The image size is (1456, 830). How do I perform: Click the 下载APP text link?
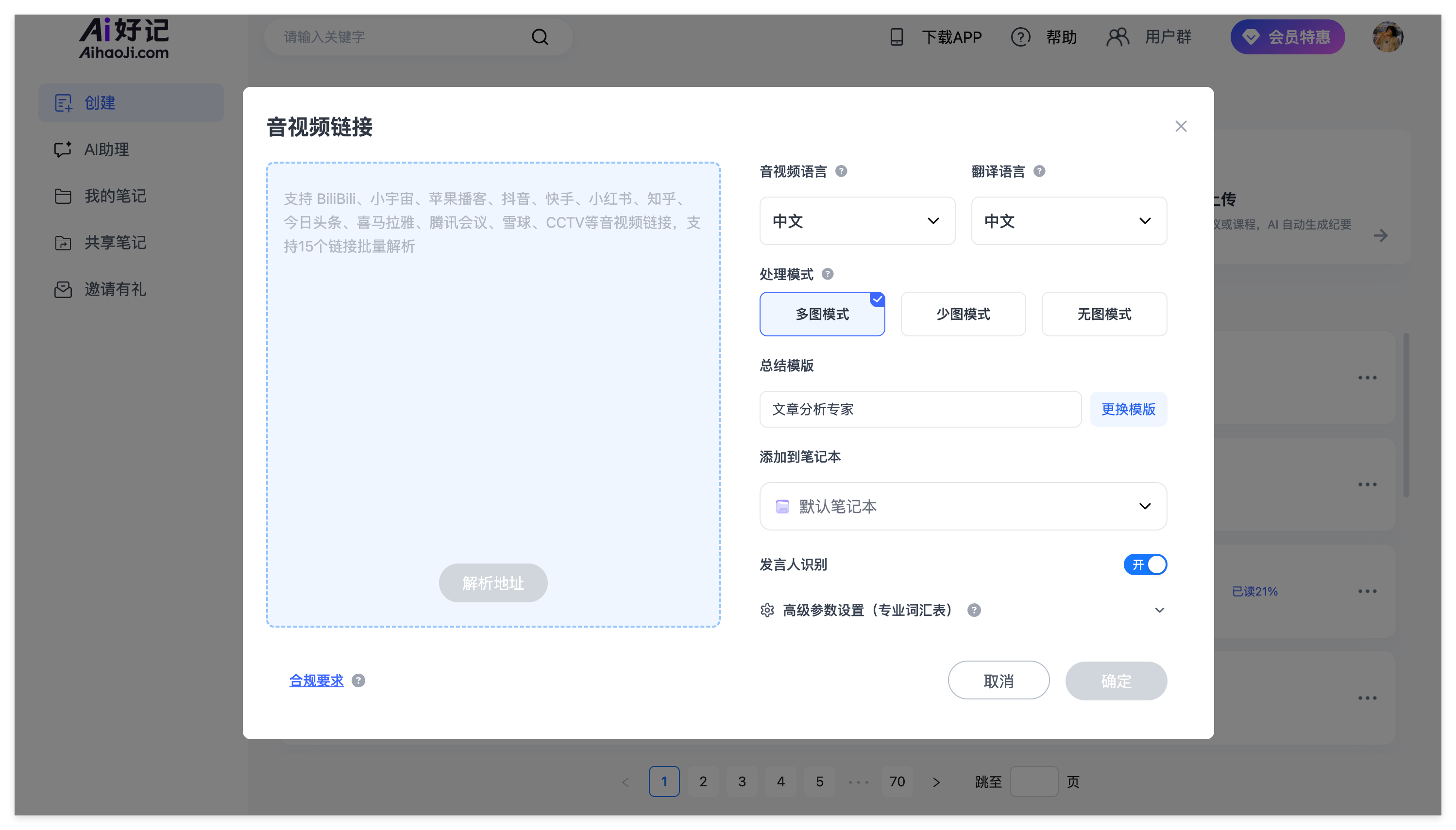coord(951,37)
